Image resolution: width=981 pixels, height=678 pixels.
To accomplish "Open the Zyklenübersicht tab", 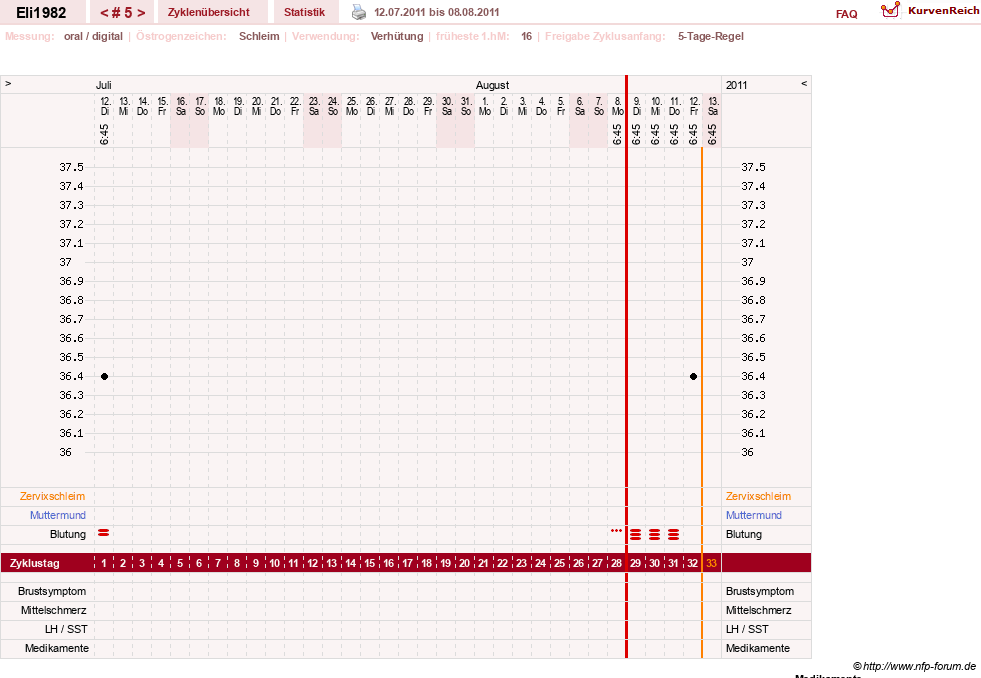I will pos(208,13).
